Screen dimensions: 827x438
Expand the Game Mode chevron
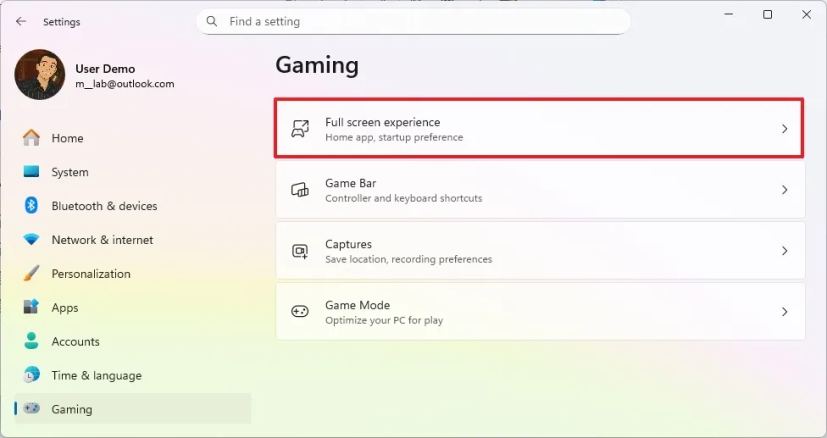(x=784, y=311)
